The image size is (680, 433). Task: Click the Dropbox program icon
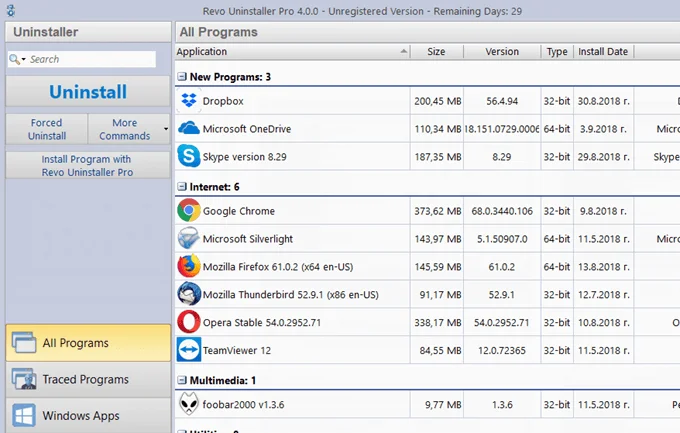[x=188, y=101]
